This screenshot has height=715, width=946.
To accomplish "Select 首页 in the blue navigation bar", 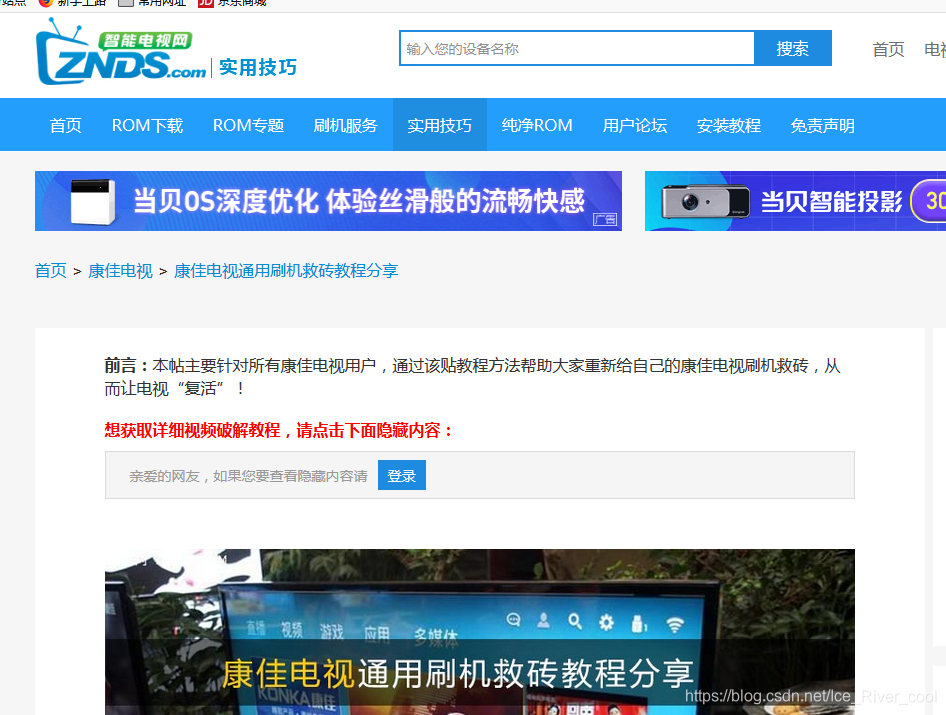I will click(65, 126).
